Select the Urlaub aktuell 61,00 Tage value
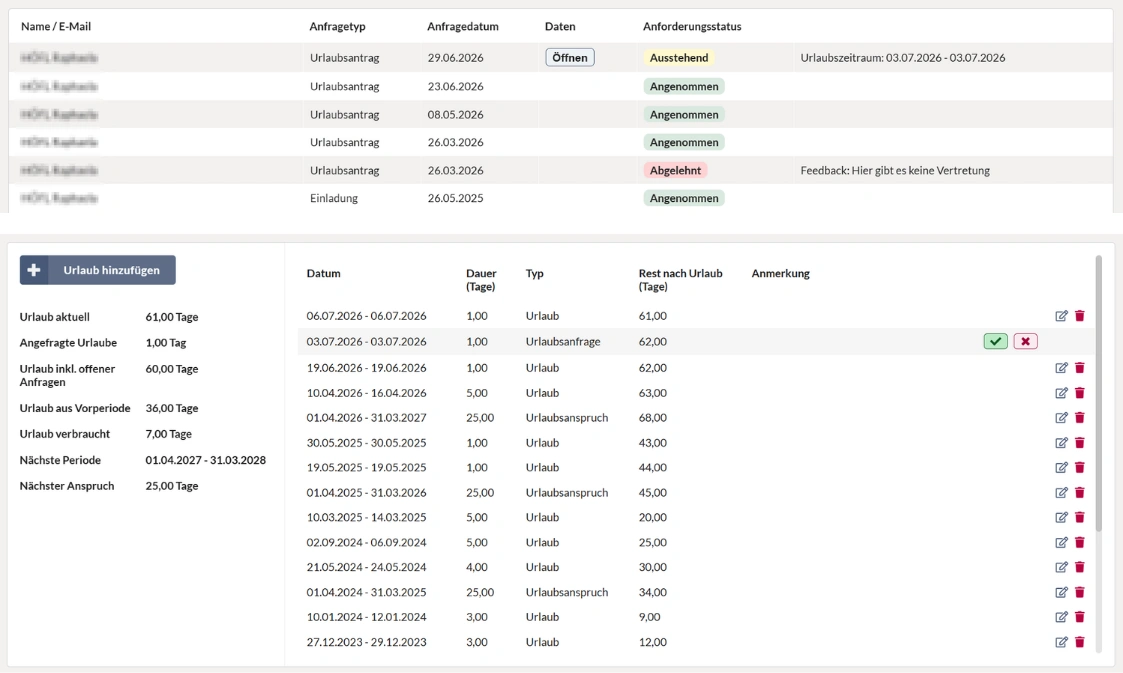Image resolution: width=1123 pixels, height=673 pixels. (x=172, y=317)
